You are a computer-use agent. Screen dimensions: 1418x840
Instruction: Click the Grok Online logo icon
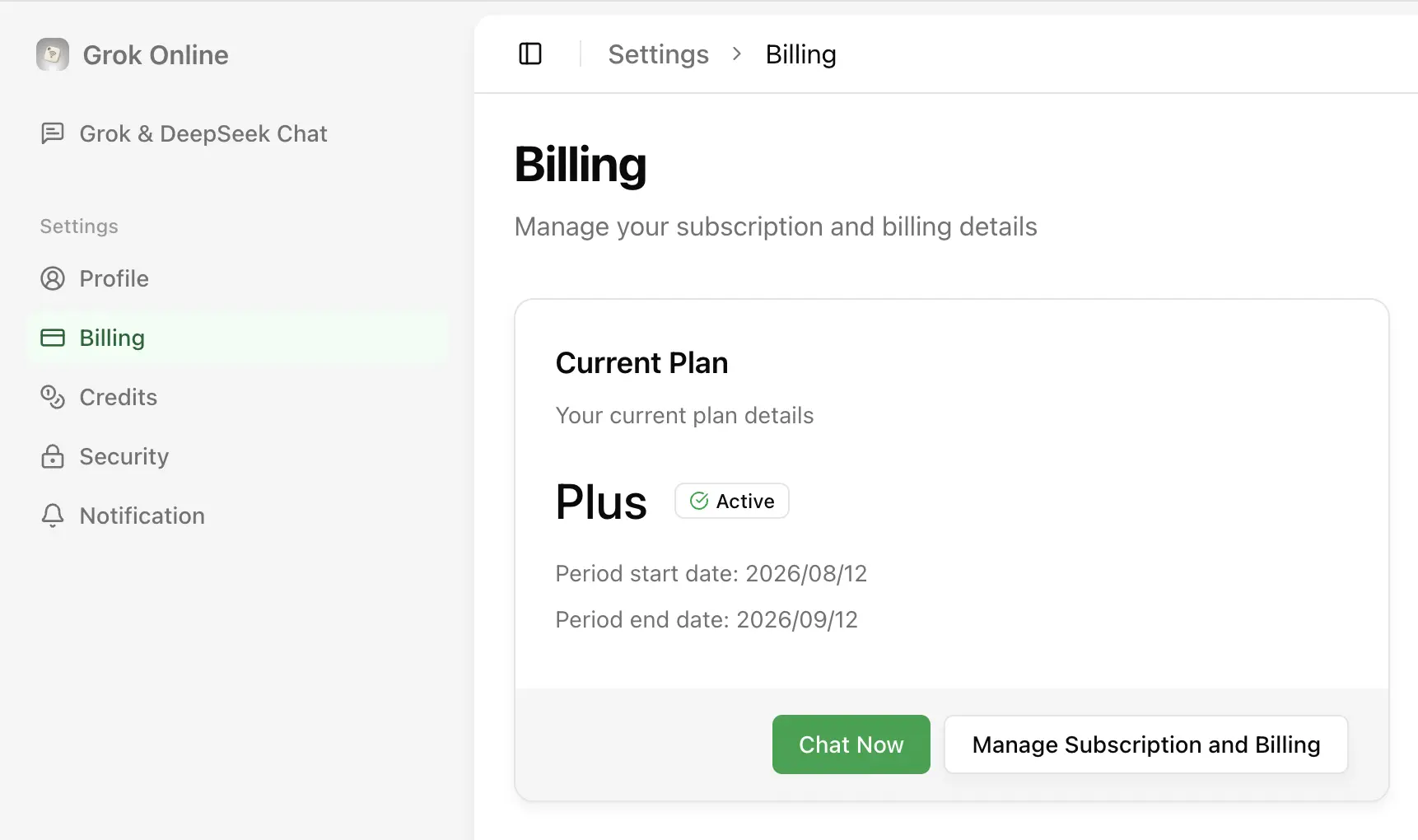point(53,54)
